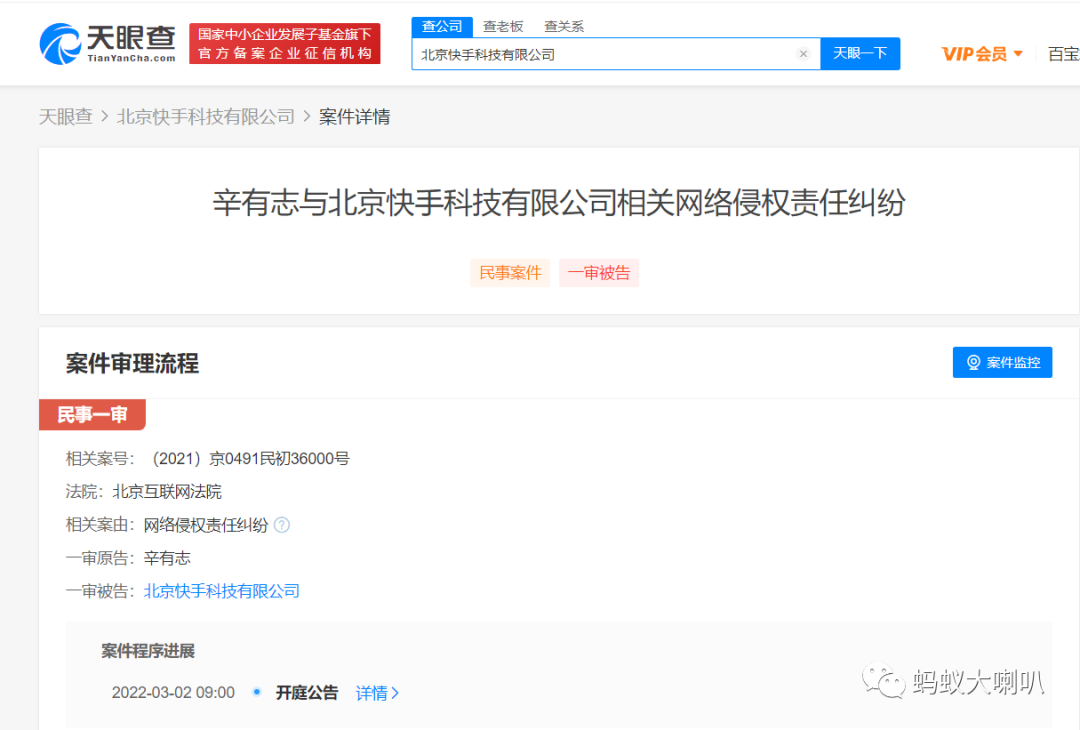Click the 开庭公告 entry text
Screen dimensions: 1080x730
pyautogui.click(x=307, y=693)
